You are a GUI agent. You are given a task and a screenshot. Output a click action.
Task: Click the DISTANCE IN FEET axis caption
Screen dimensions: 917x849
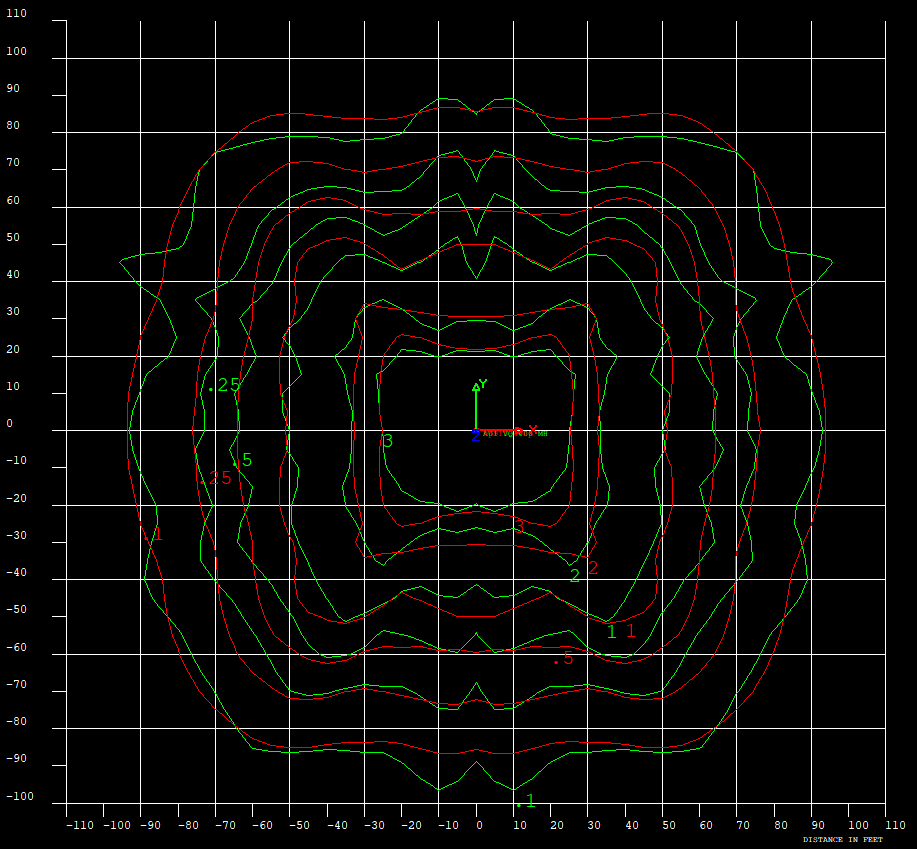click(842, 839)
